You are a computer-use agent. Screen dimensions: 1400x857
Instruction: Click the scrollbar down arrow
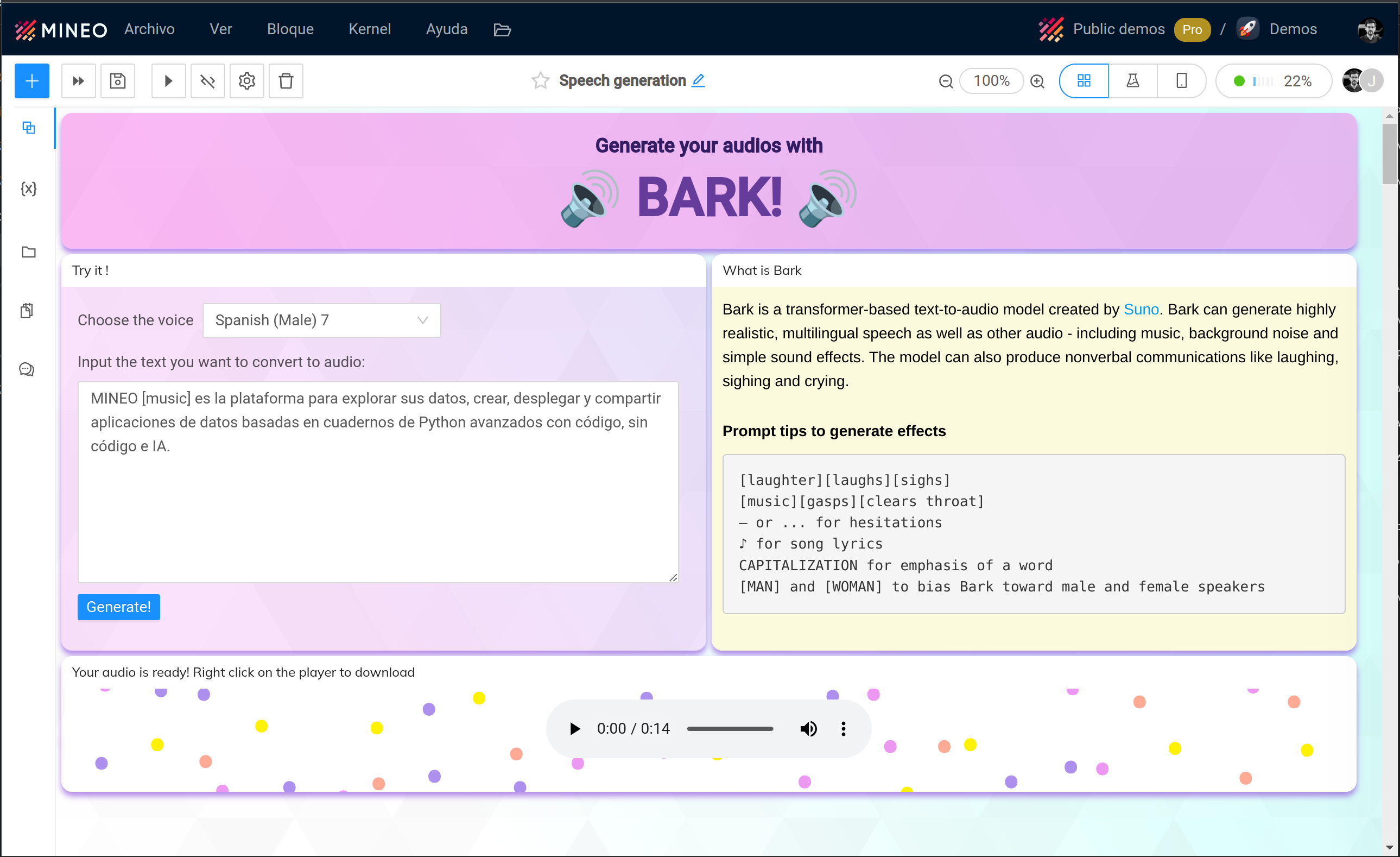click(x=1389, y=847)
